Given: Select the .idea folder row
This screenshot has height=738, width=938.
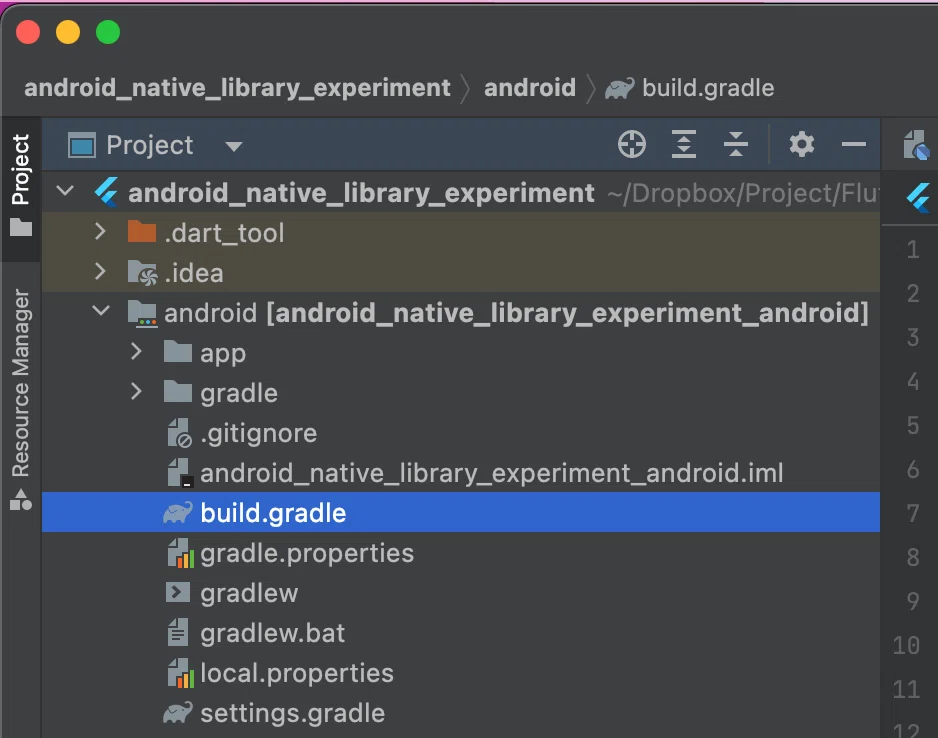Looking at the screenshot, I should tap(461, 273).
